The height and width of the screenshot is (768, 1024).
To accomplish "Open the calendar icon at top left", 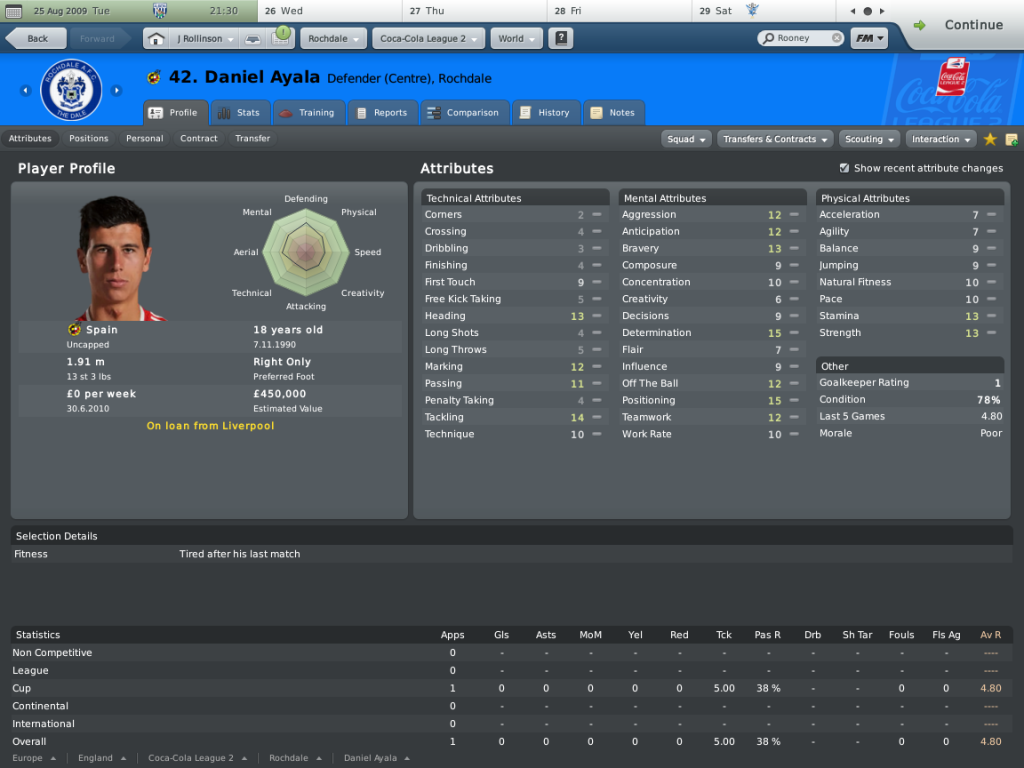I will 13,11.
